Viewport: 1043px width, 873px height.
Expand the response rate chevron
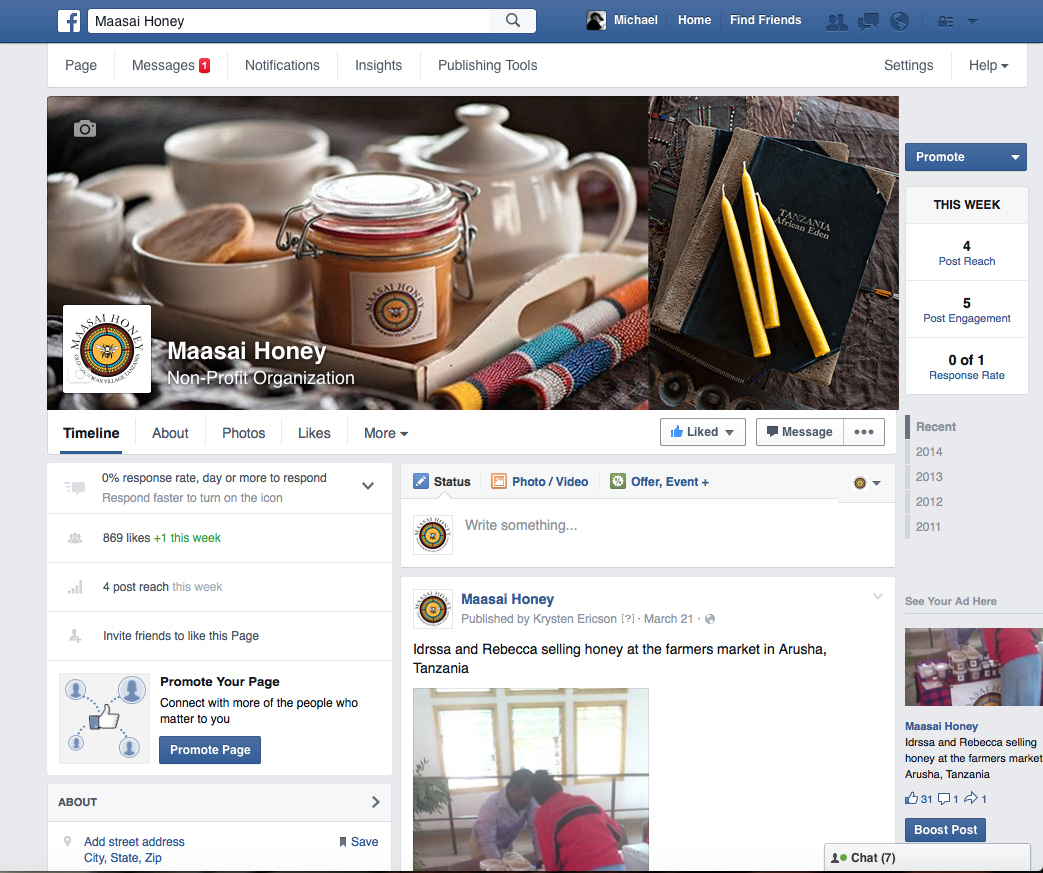[x=368, y=486]
